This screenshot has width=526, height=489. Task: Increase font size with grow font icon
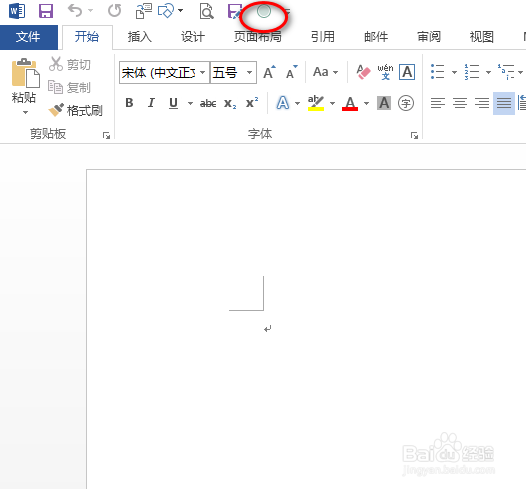[269, 72]
